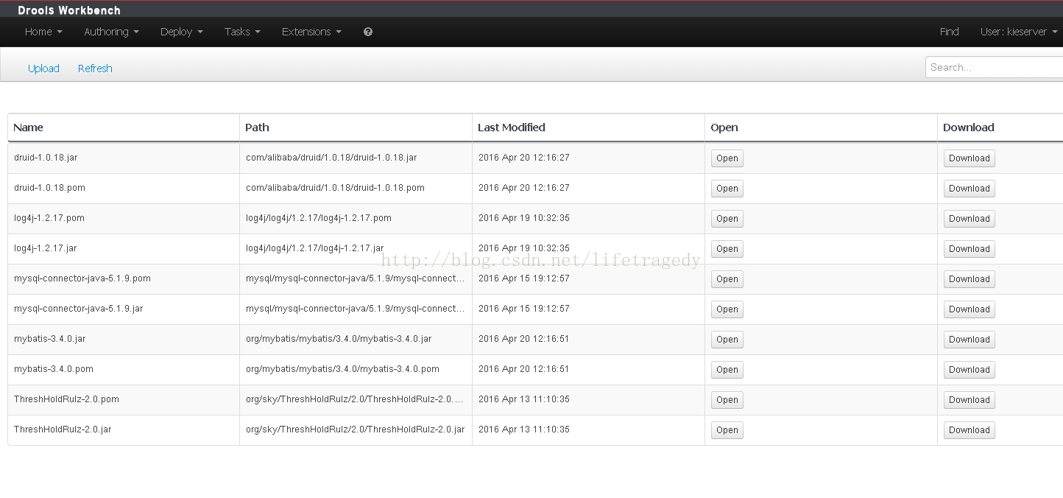This screenshot has height=498, width=1063.
Task: Select the druid-1.0.18.pom name cell
Action: click(123, 188)
